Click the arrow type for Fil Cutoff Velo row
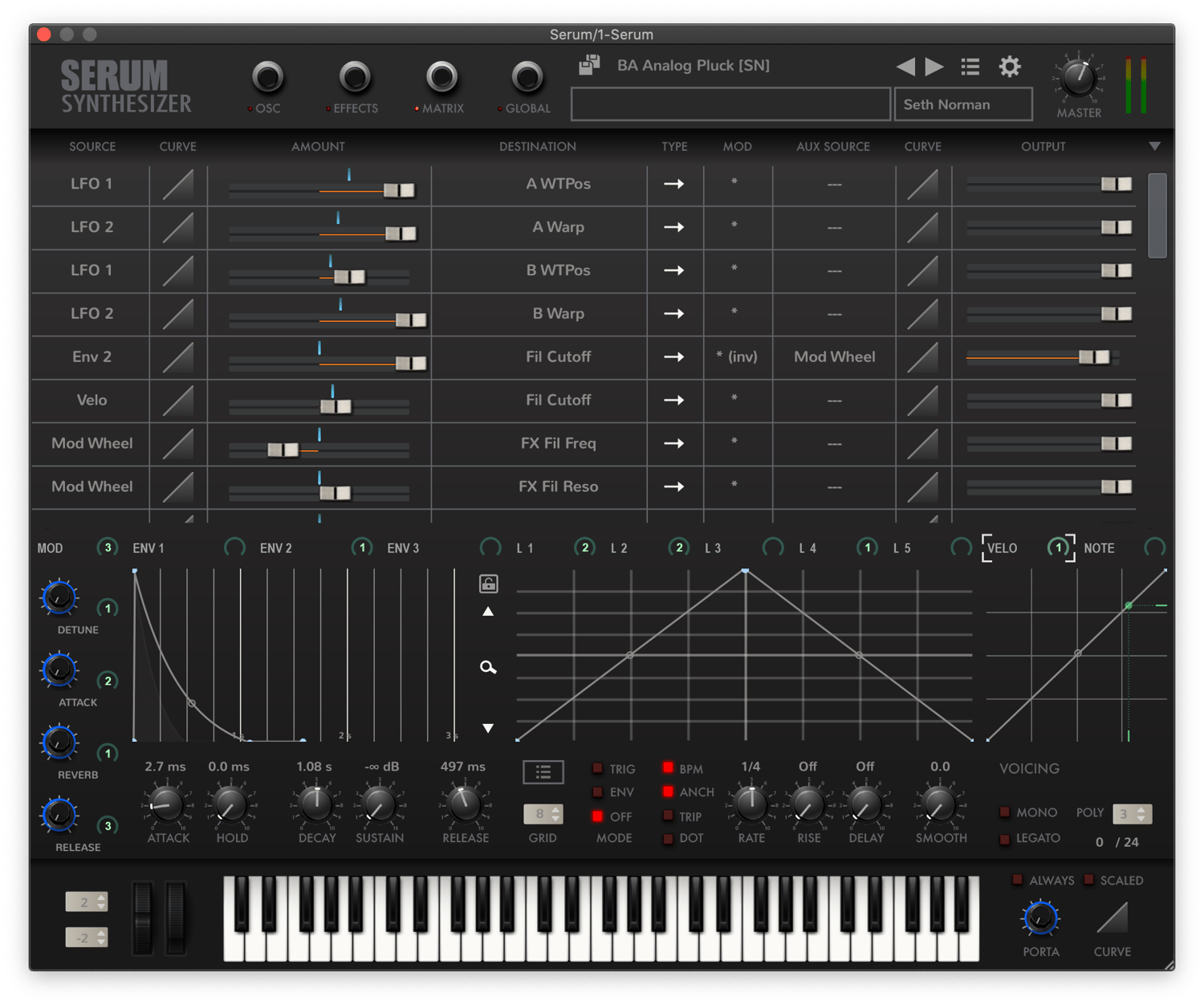 tap(674, 401)
